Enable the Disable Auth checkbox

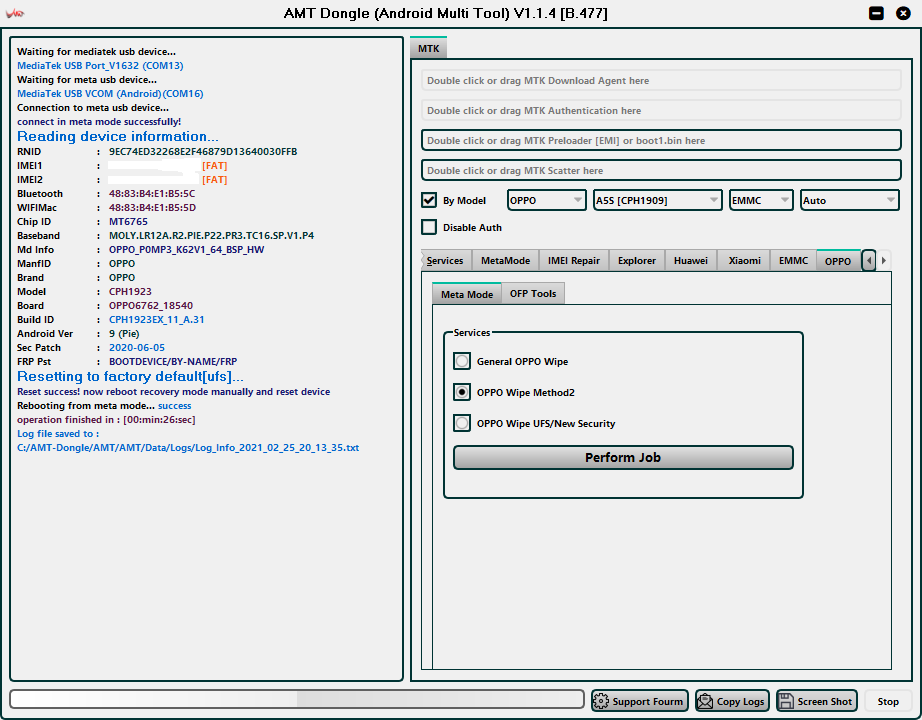click(429, 227)
